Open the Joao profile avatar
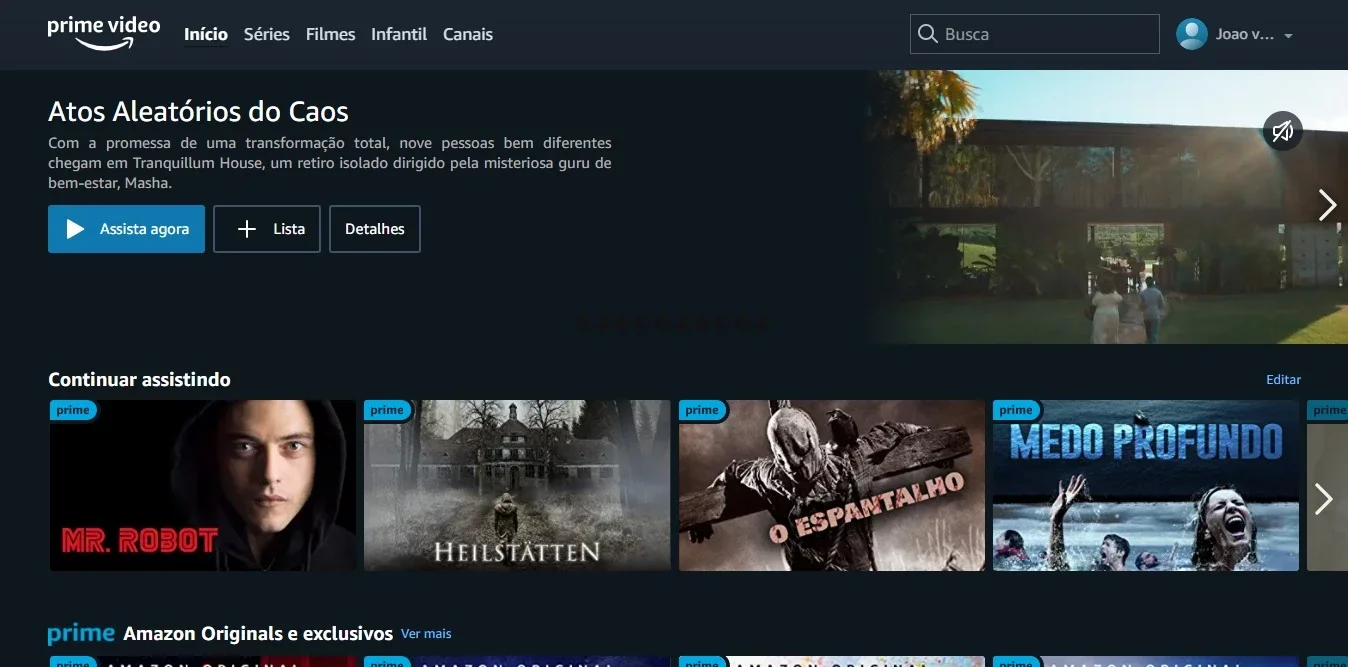1348x667 pixels. pyautogui.click(x=1192, y=34)
